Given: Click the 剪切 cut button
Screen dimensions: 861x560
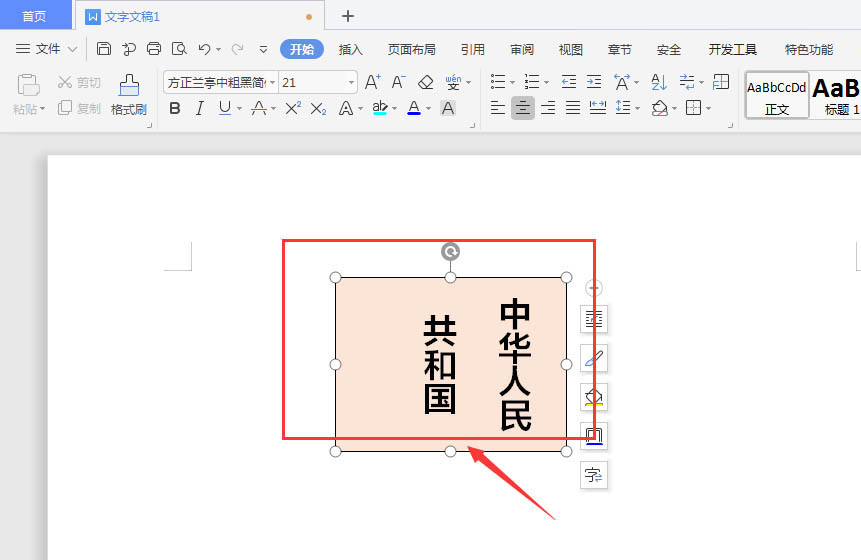Looking at the screenshot, I should 80,82.
